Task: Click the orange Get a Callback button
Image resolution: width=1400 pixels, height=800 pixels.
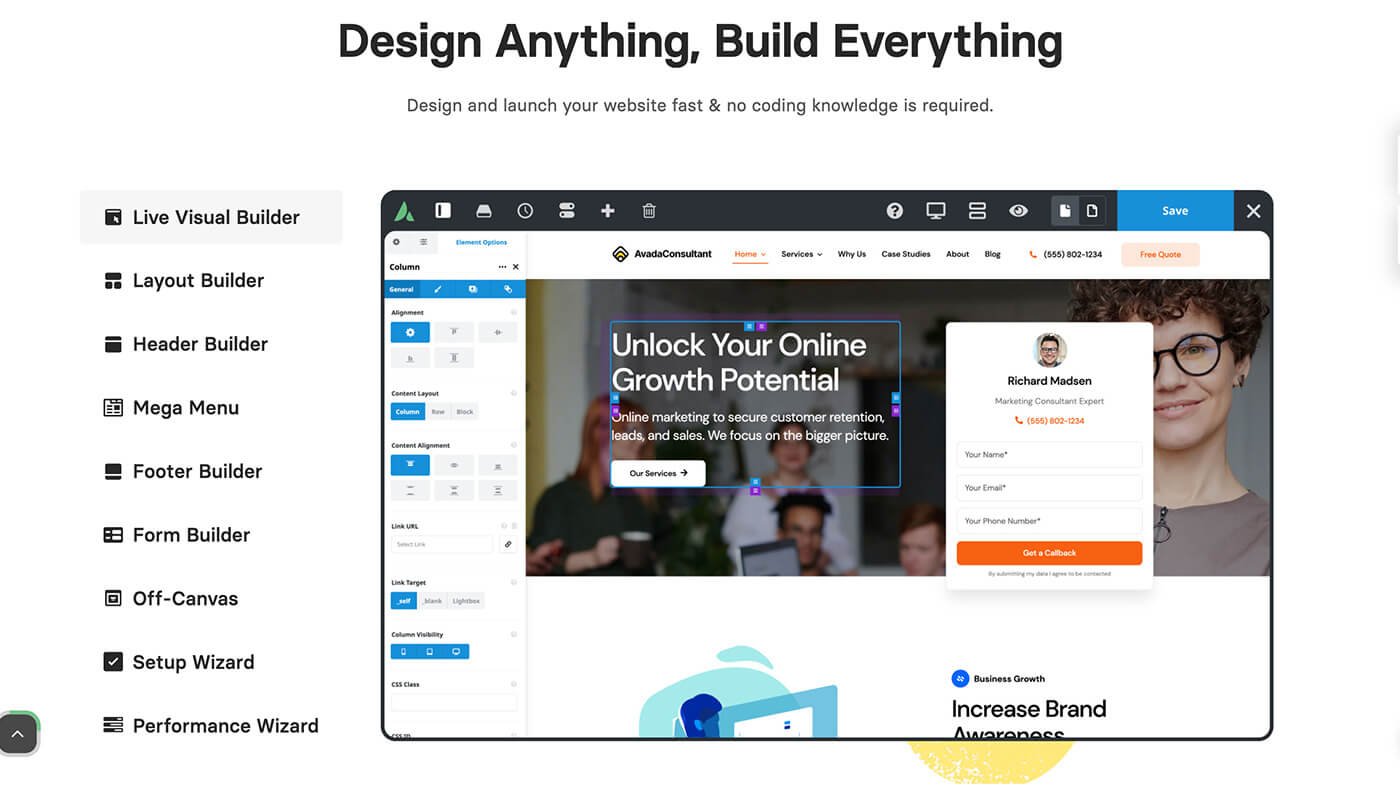Action: (x=1049, y=553)
